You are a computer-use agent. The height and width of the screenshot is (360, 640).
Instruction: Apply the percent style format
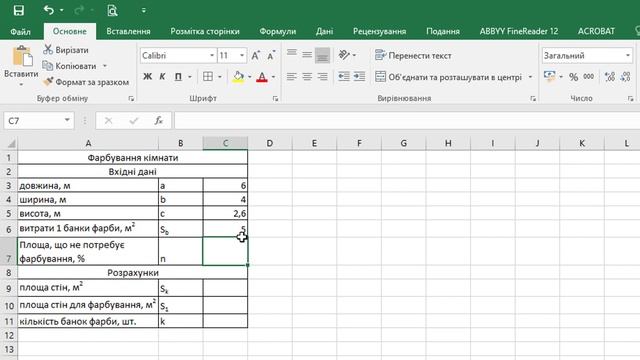[573, 77]
